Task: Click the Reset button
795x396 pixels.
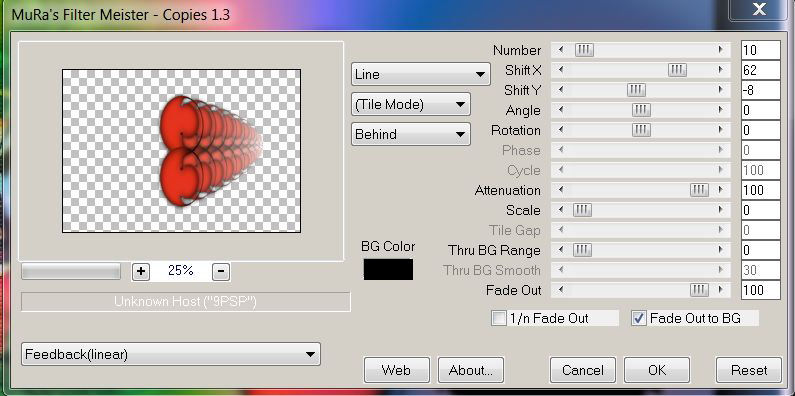Action: [x=749, y=370]
